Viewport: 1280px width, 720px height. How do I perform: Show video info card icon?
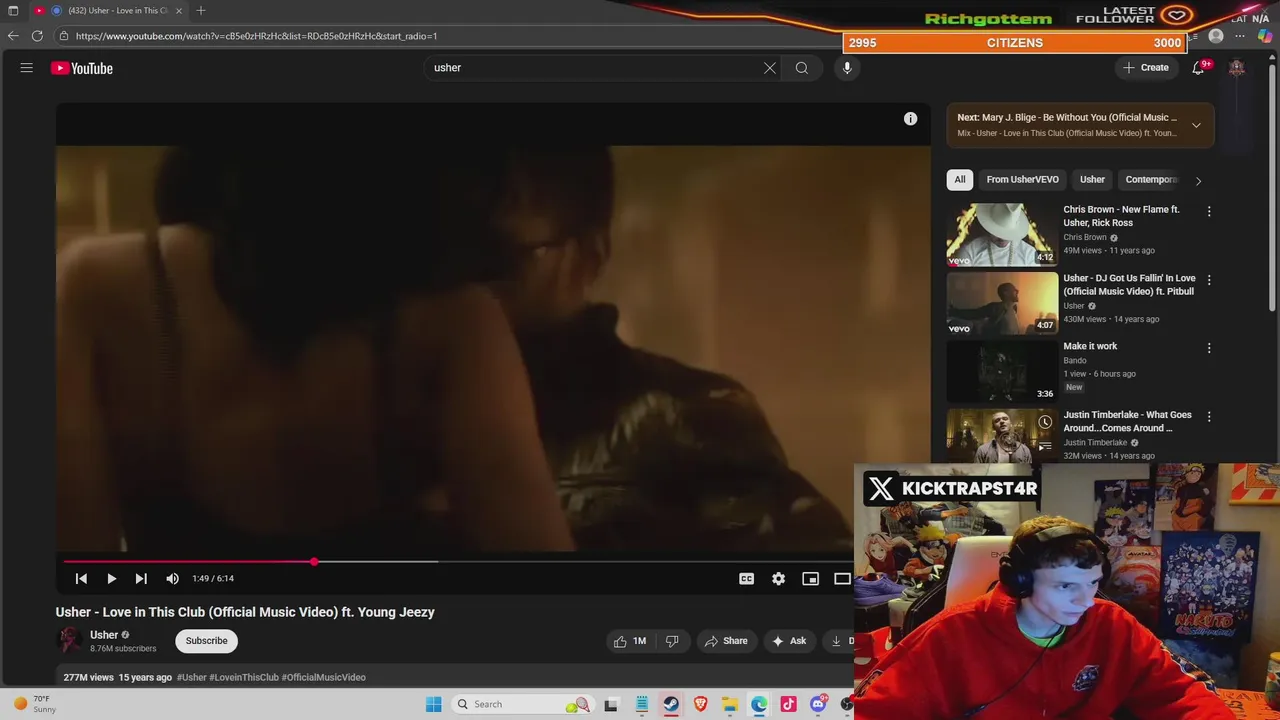pyautogui.click(x=910, y=119)
